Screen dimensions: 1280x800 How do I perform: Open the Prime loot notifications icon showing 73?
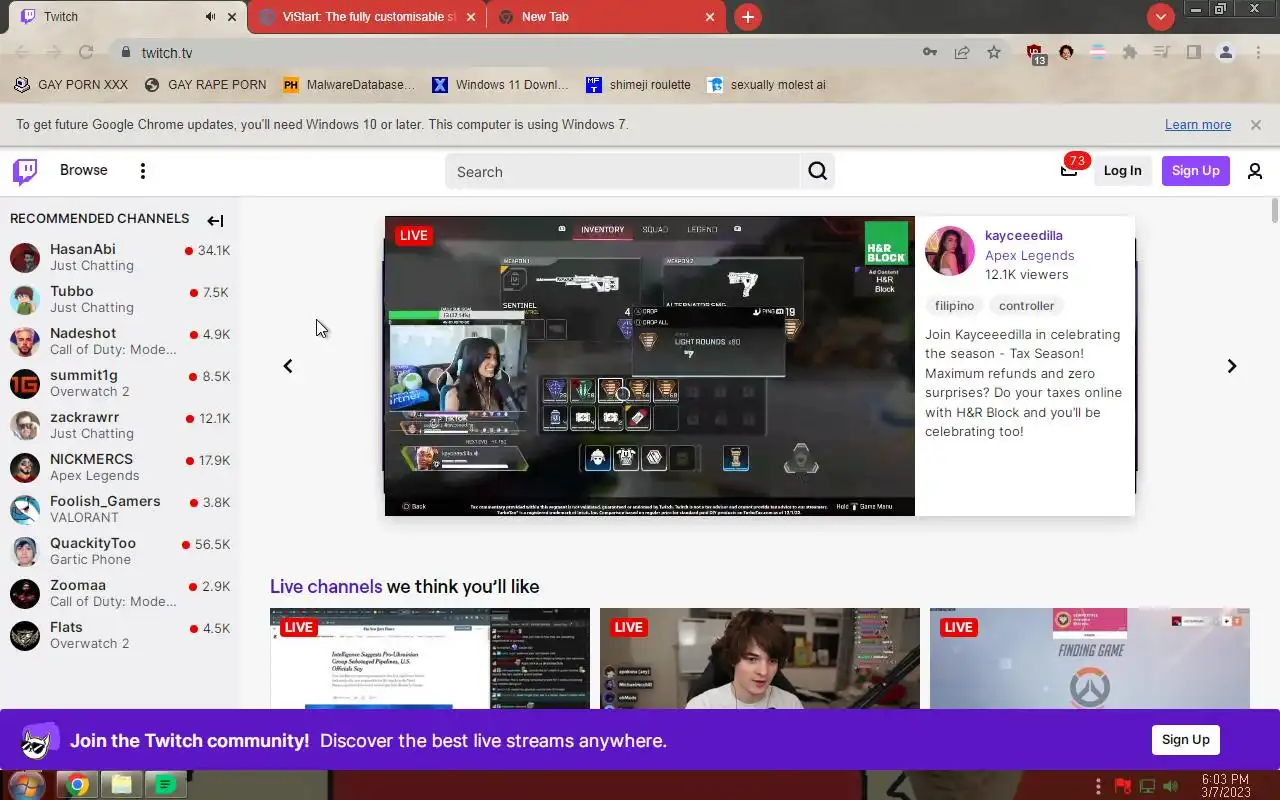(1069, 170)
